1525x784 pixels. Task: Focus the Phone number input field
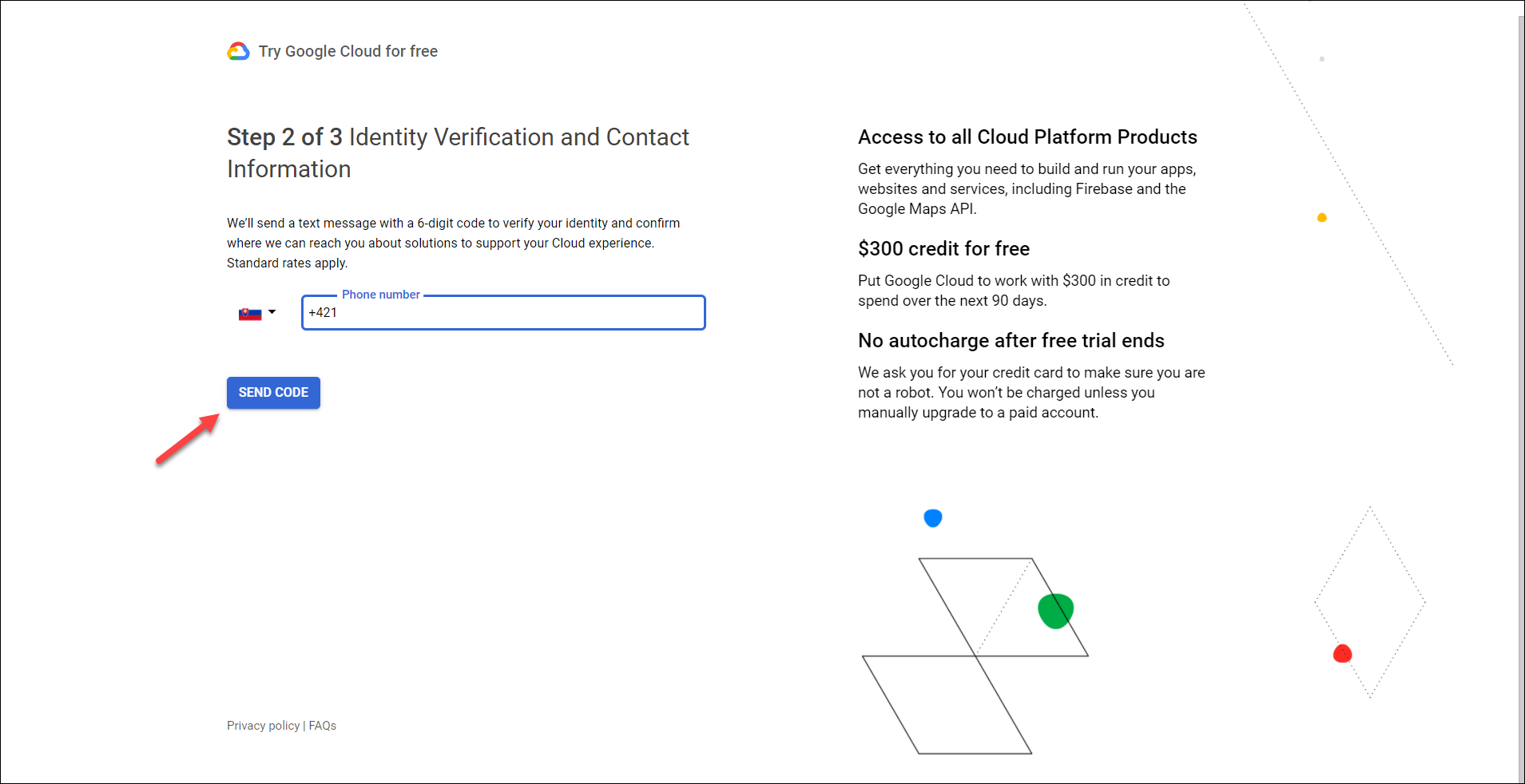point(503,312)
